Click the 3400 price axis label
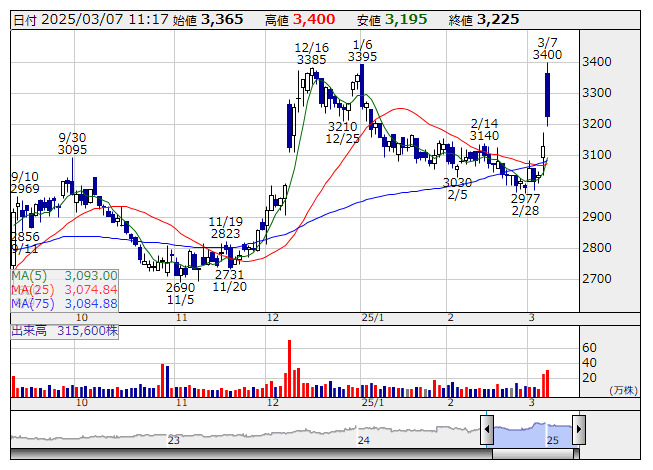653x470 pixels. click(597, 62)
